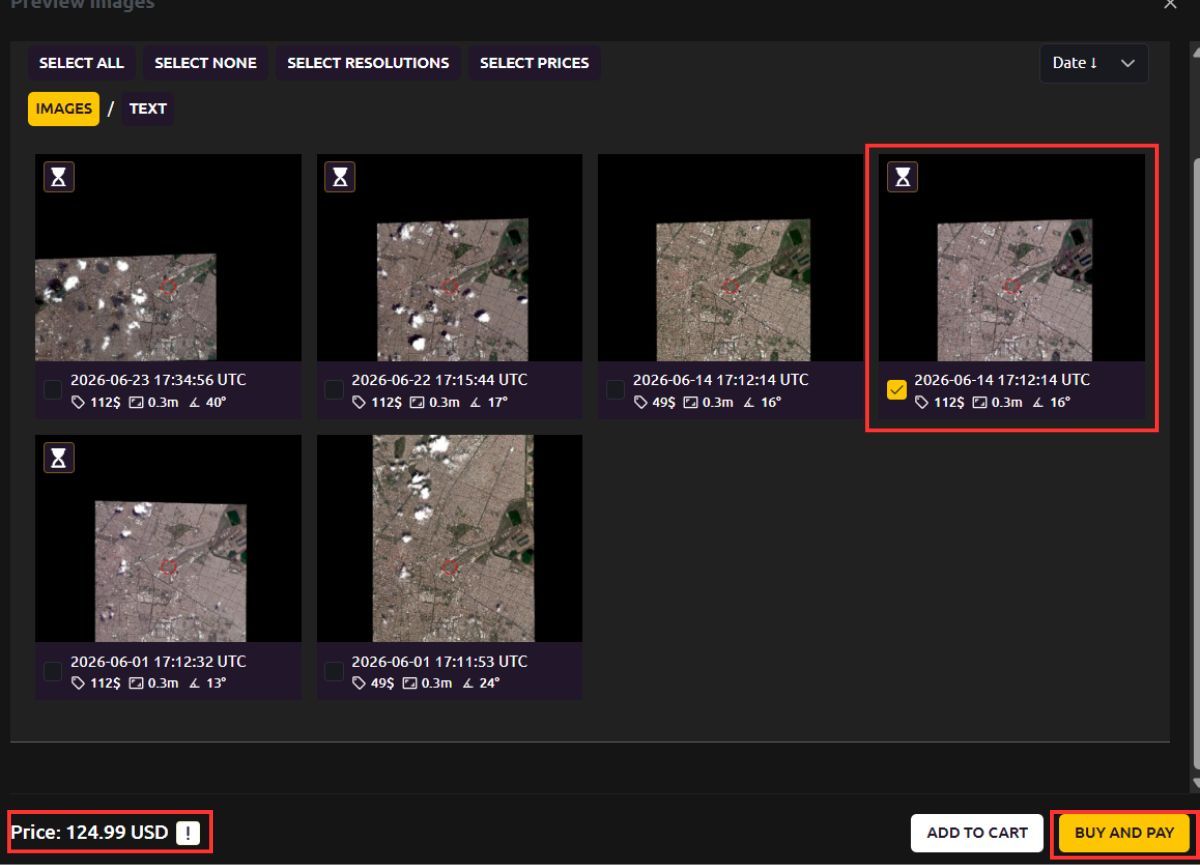The image size is (1200, 865).
Task: Tick checkbox for 2026-06-23 17:34:56 UTC image
Action: [x=53, y=390]
